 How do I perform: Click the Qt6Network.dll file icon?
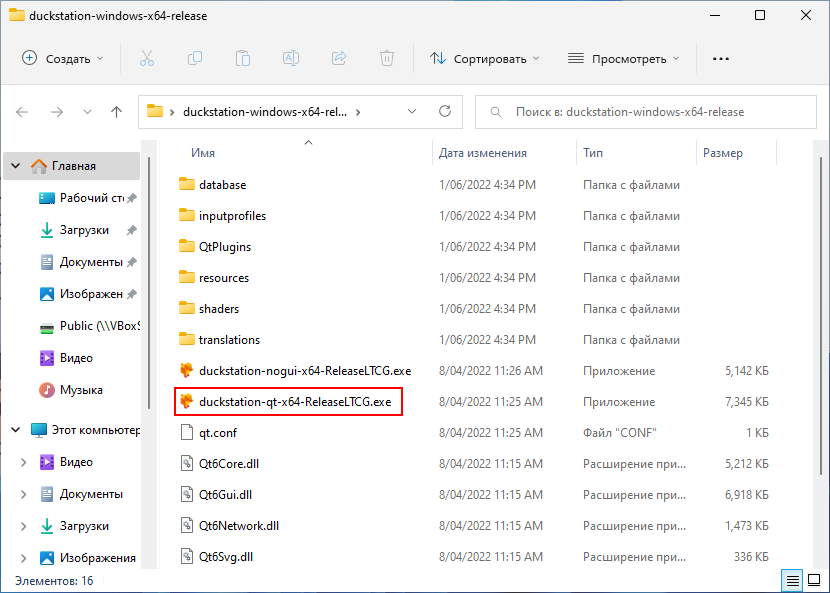(x=187, y=525)
